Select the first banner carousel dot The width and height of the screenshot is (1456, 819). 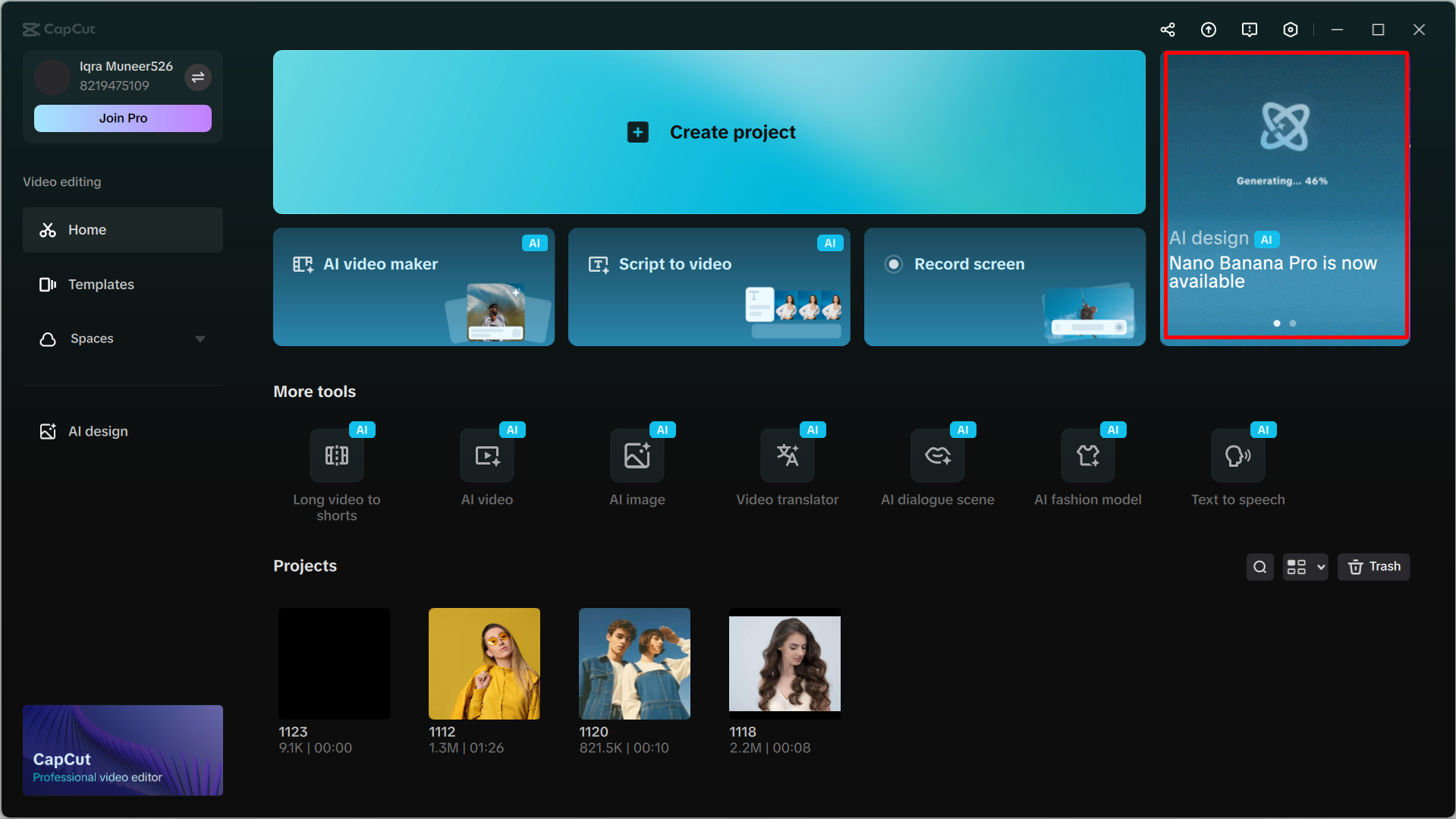pyautogui.click(x=1277, y=323)
